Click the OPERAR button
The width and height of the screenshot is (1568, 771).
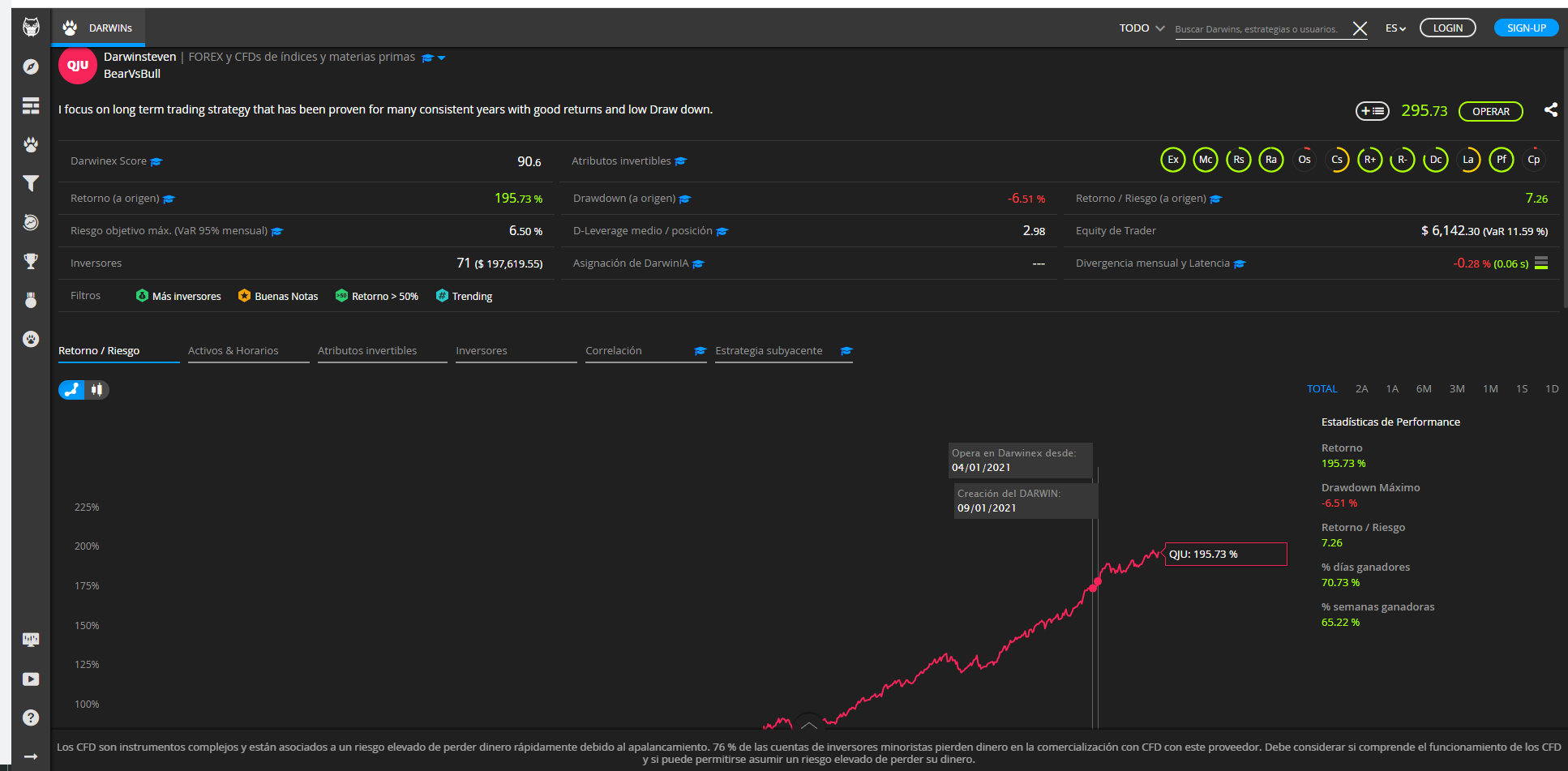[1490, 112]
